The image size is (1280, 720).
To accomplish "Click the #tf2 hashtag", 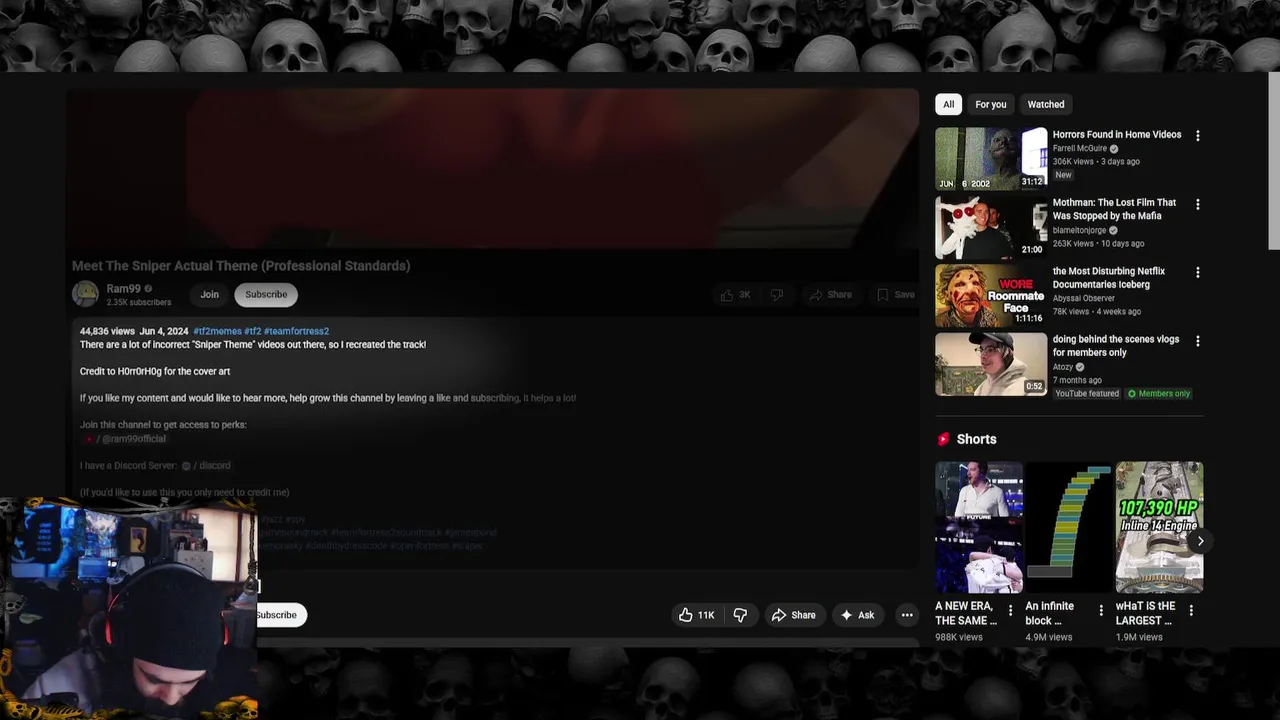I will pos(252,331).
